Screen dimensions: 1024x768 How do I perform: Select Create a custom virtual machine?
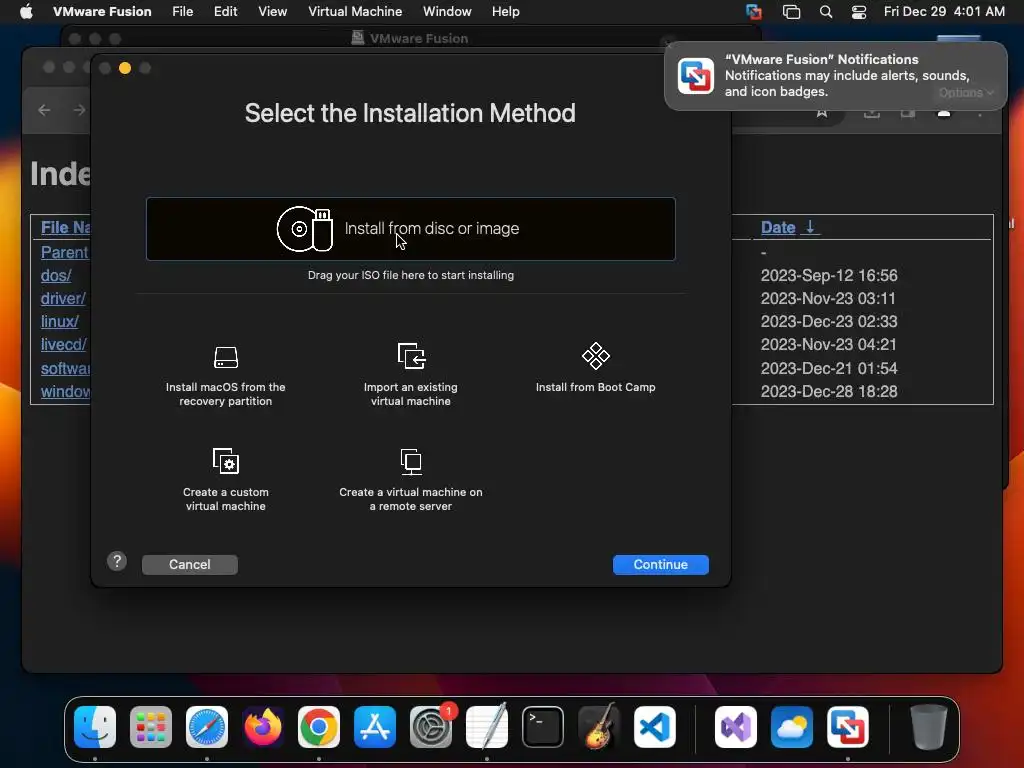click(x=225, y=480)
